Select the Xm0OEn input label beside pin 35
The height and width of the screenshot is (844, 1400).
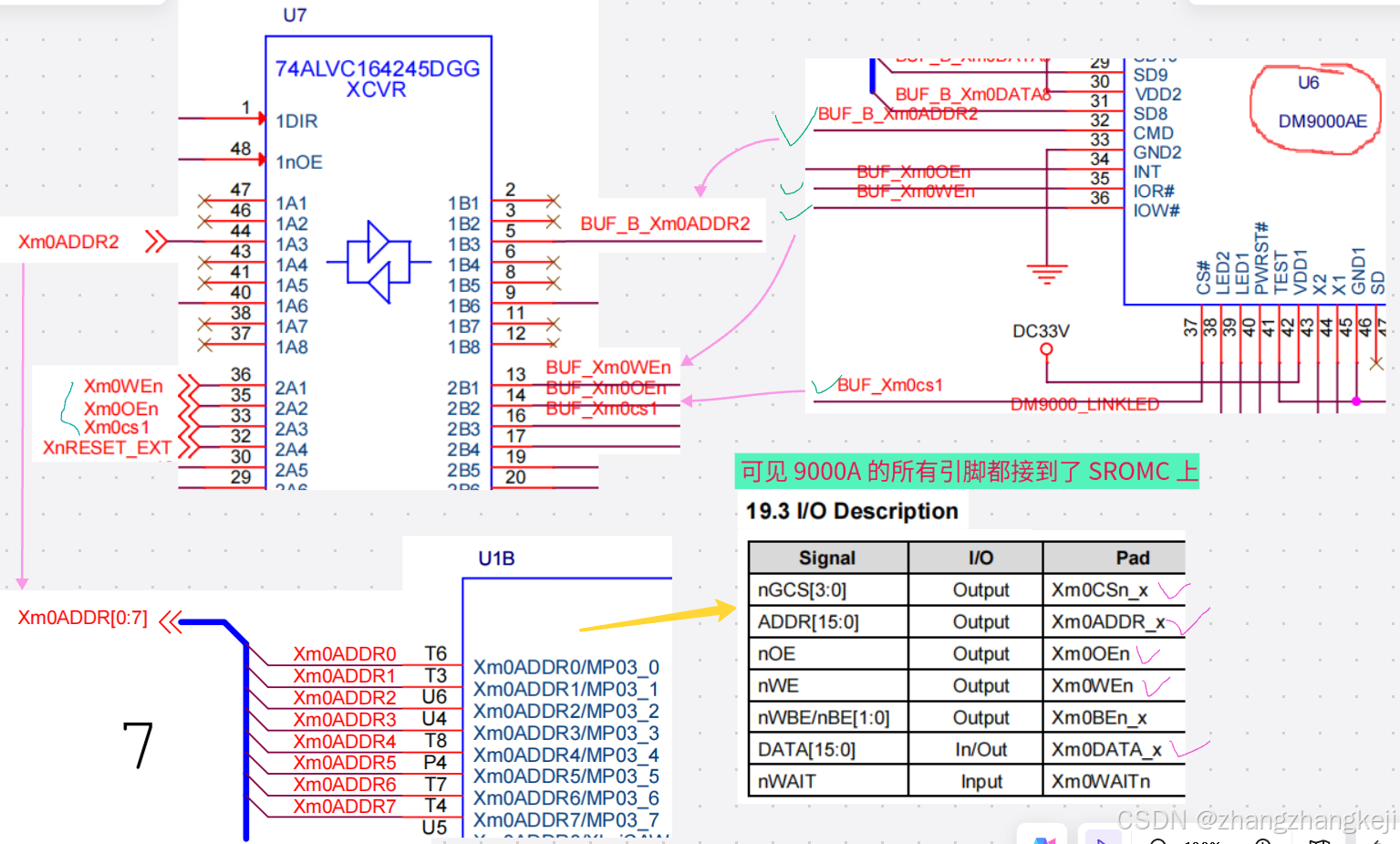(121, 409)
